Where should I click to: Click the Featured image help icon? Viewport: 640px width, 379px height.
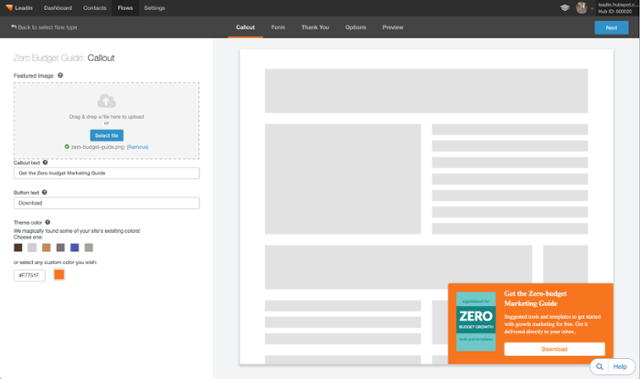tap(60, 75)
